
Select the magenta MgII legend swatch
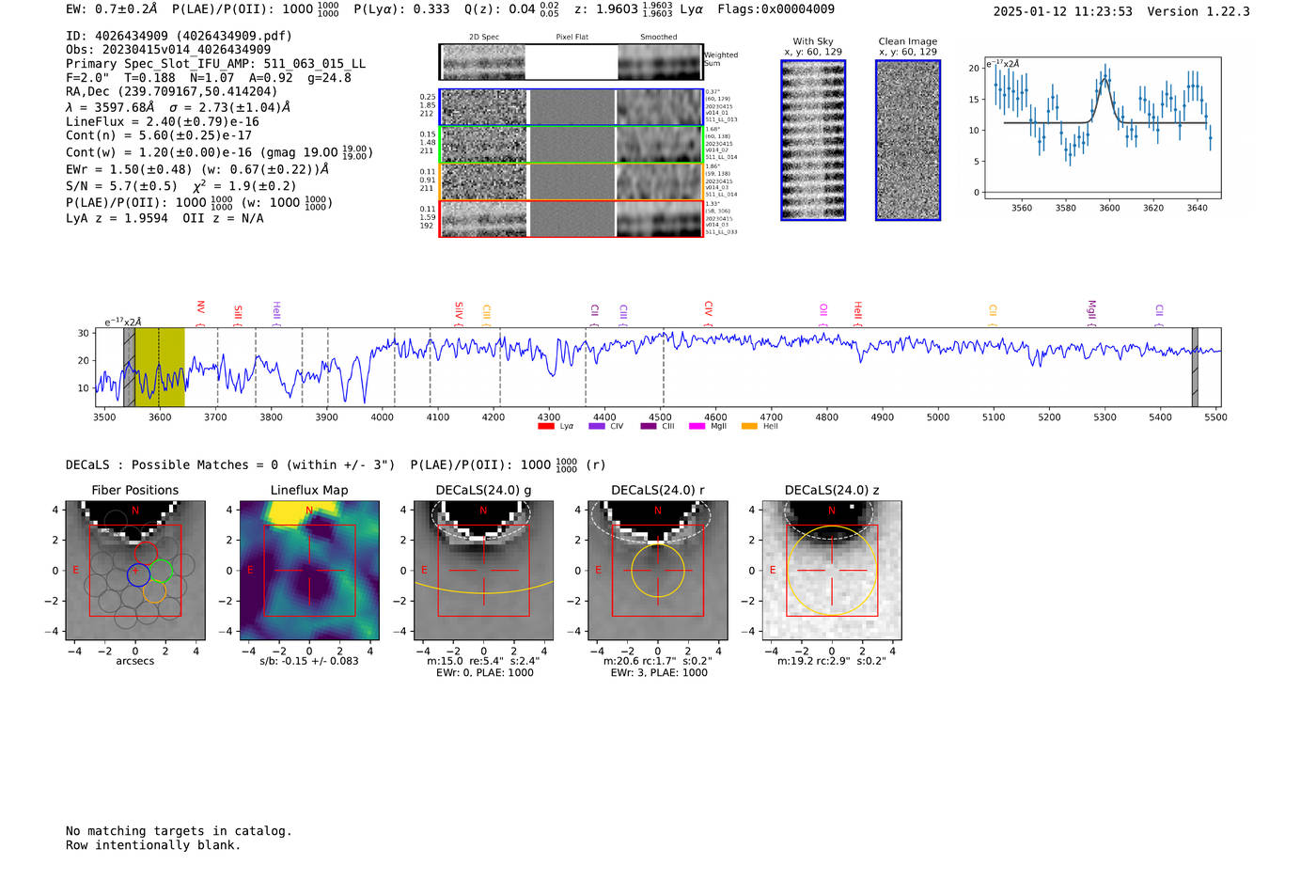tap(697, 426)
